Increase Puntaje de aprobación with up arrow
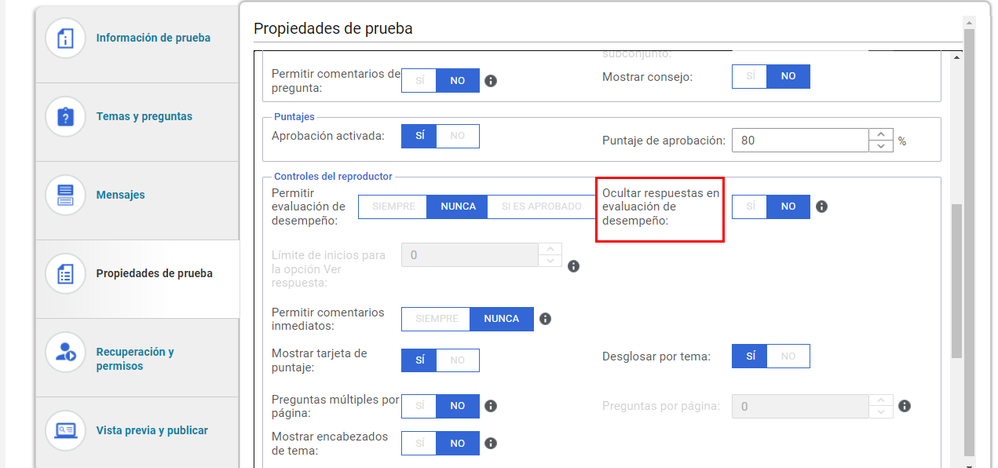Screen dimensions: 998x468 point(881,134)
